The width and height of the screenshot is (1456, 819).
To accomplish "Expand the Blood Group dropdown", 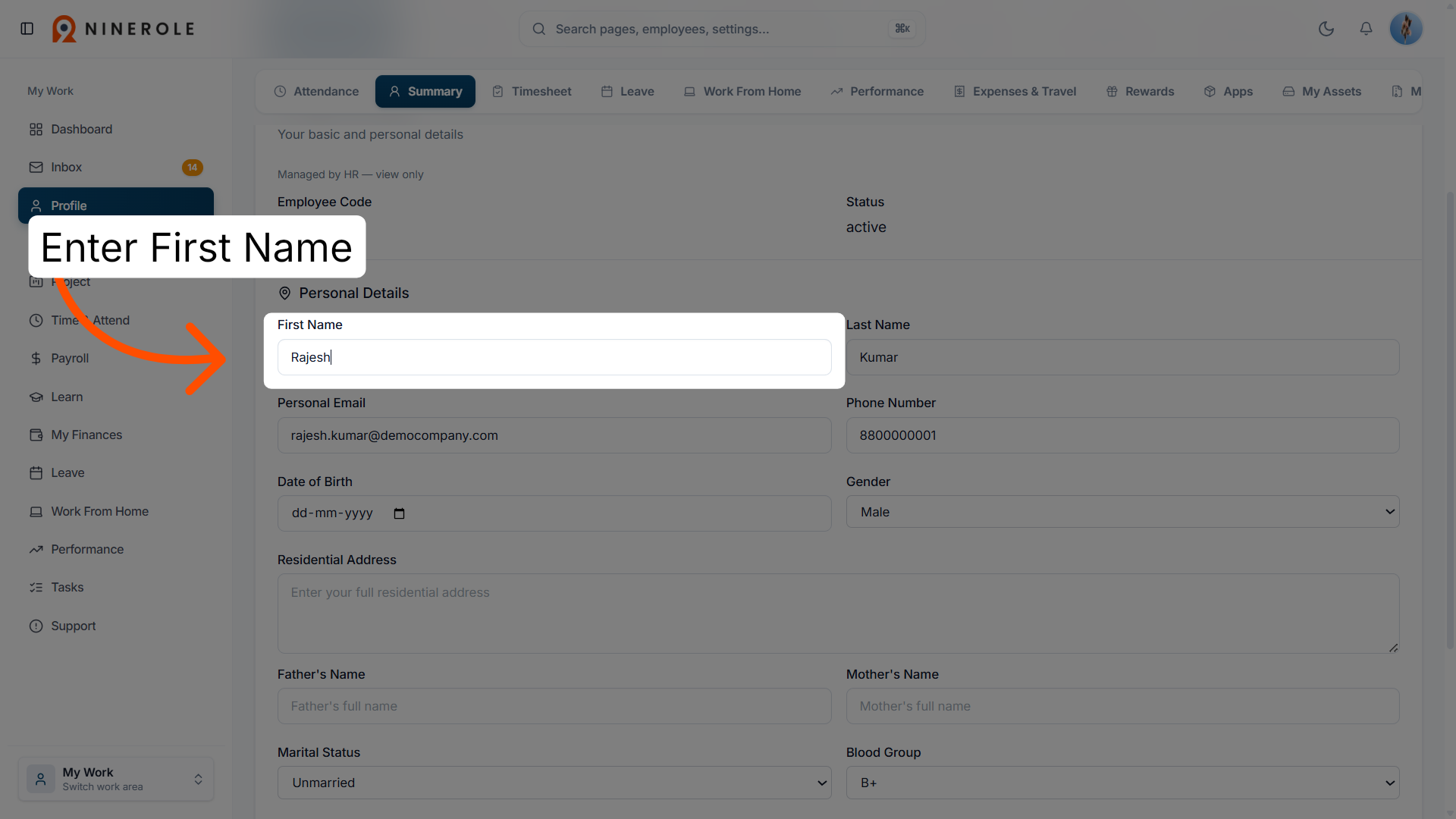I will [x=1122, y=783].
